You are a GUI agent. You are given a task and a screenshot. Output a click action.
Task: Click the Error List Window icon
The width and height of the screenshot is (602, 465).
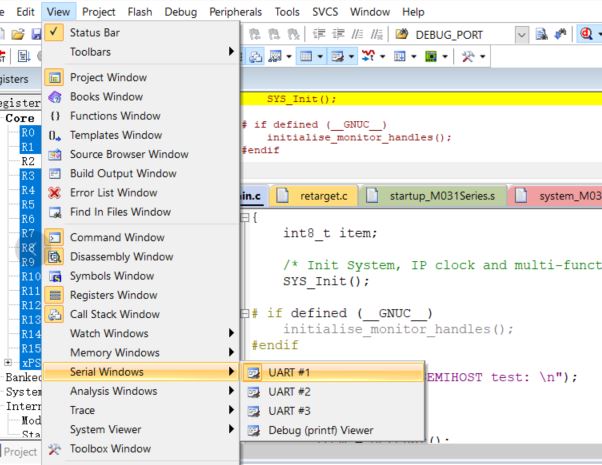click(x=55, y=193)
